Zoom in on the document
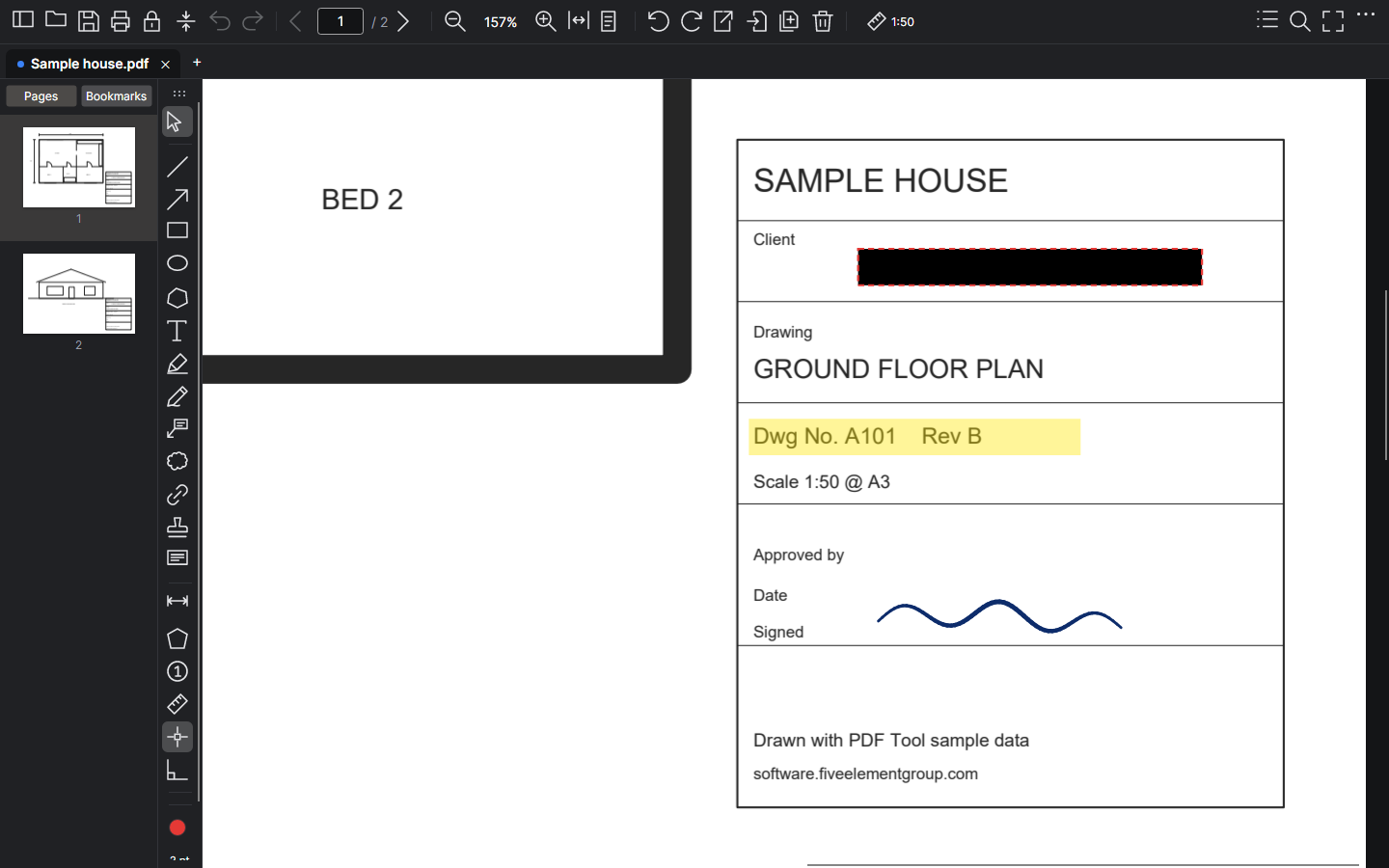This screenshot has width=1389, height=868. click(546, 21)
